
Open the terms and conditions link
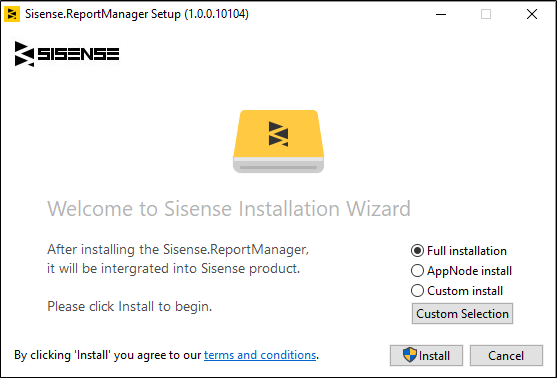(x=260, y=355)
